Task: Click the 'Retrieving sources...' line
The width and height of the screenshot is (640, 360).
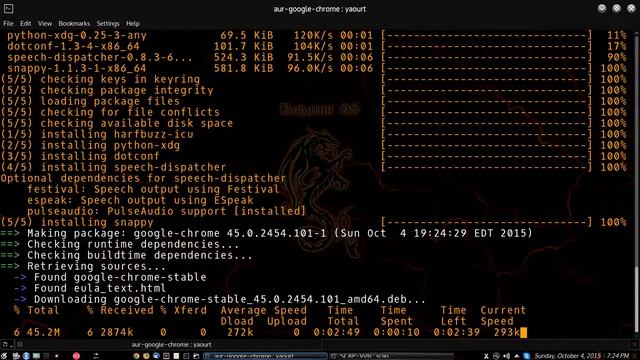Action: coord(96,266)
